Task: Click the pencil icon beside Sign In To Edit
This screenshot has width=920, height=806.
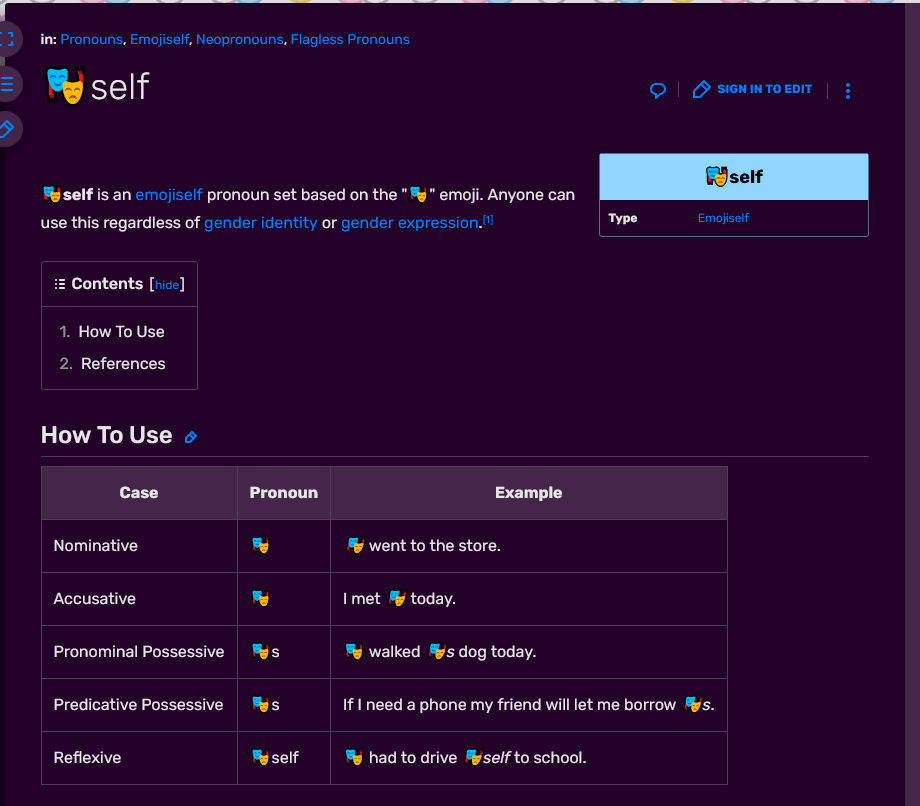Action: tap(701, 89)
